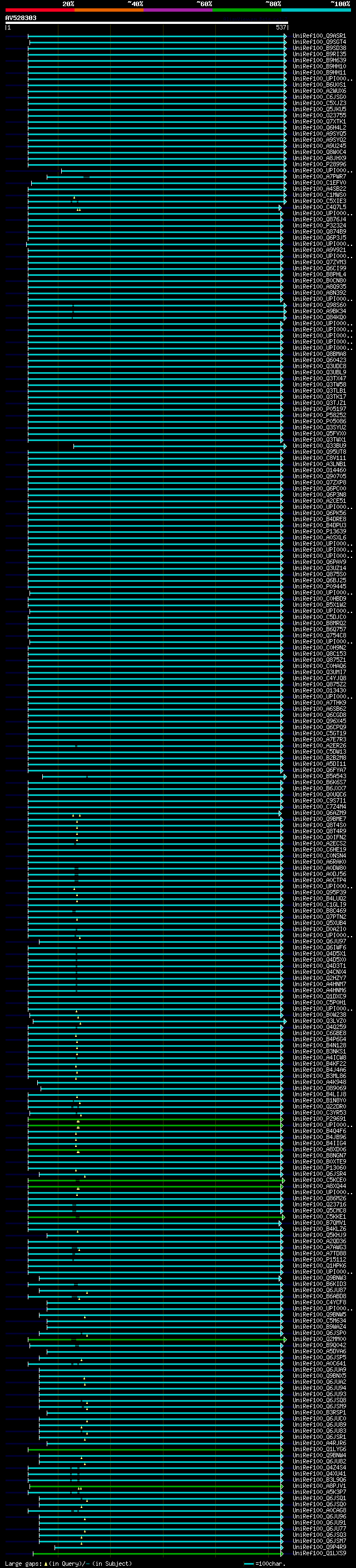Open hit UniRef100_B9HH10

coord(319,66)
